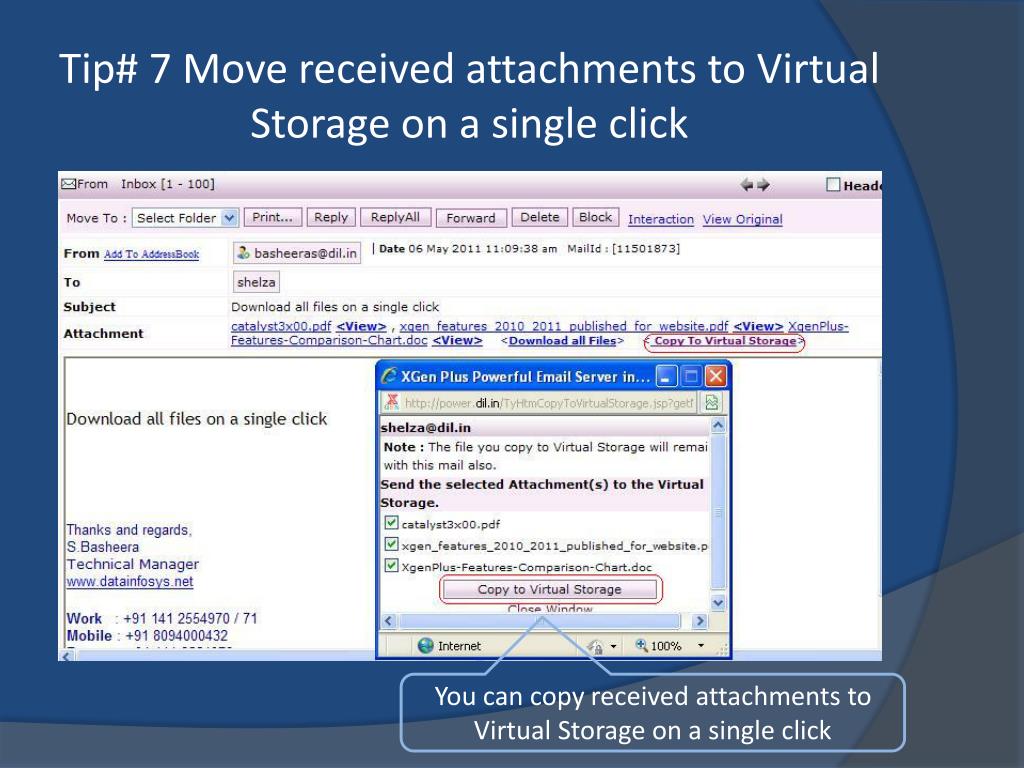Click the Delete button

pos(539,217)
